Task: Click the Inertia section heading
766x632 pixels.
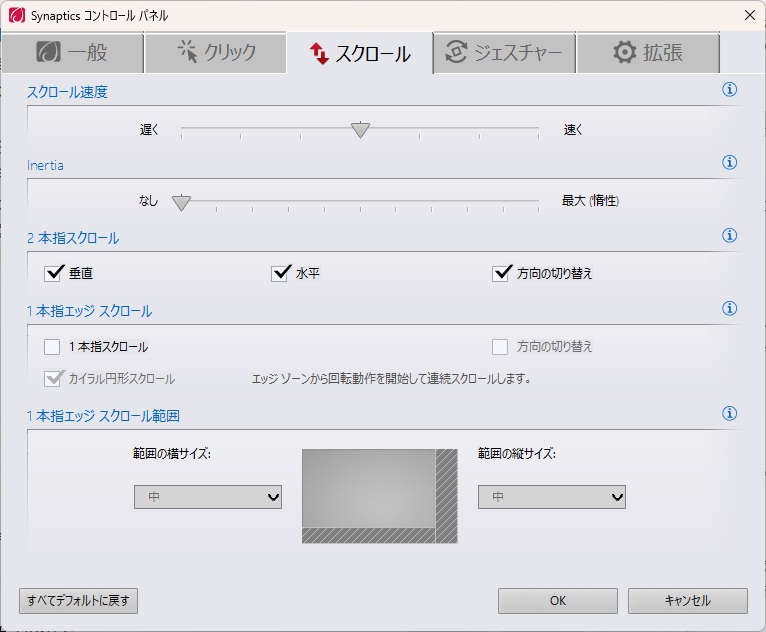Action: [45, 165]
